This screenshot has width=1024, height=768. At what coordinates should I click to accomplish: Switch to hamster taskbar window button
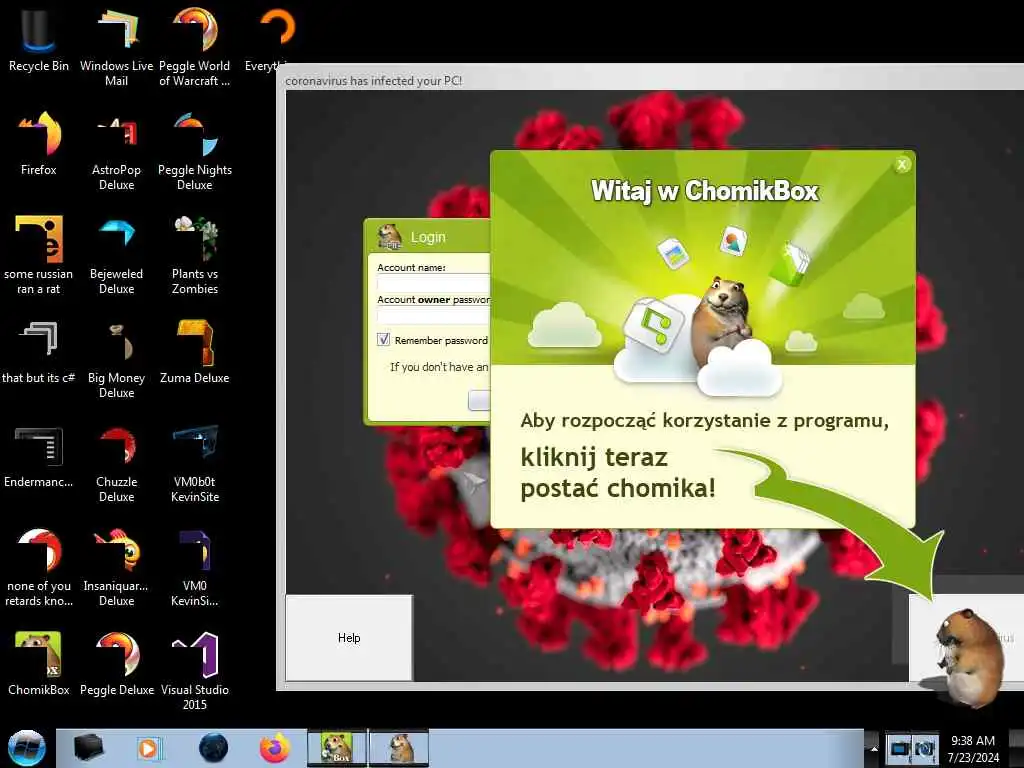[400, 748]
